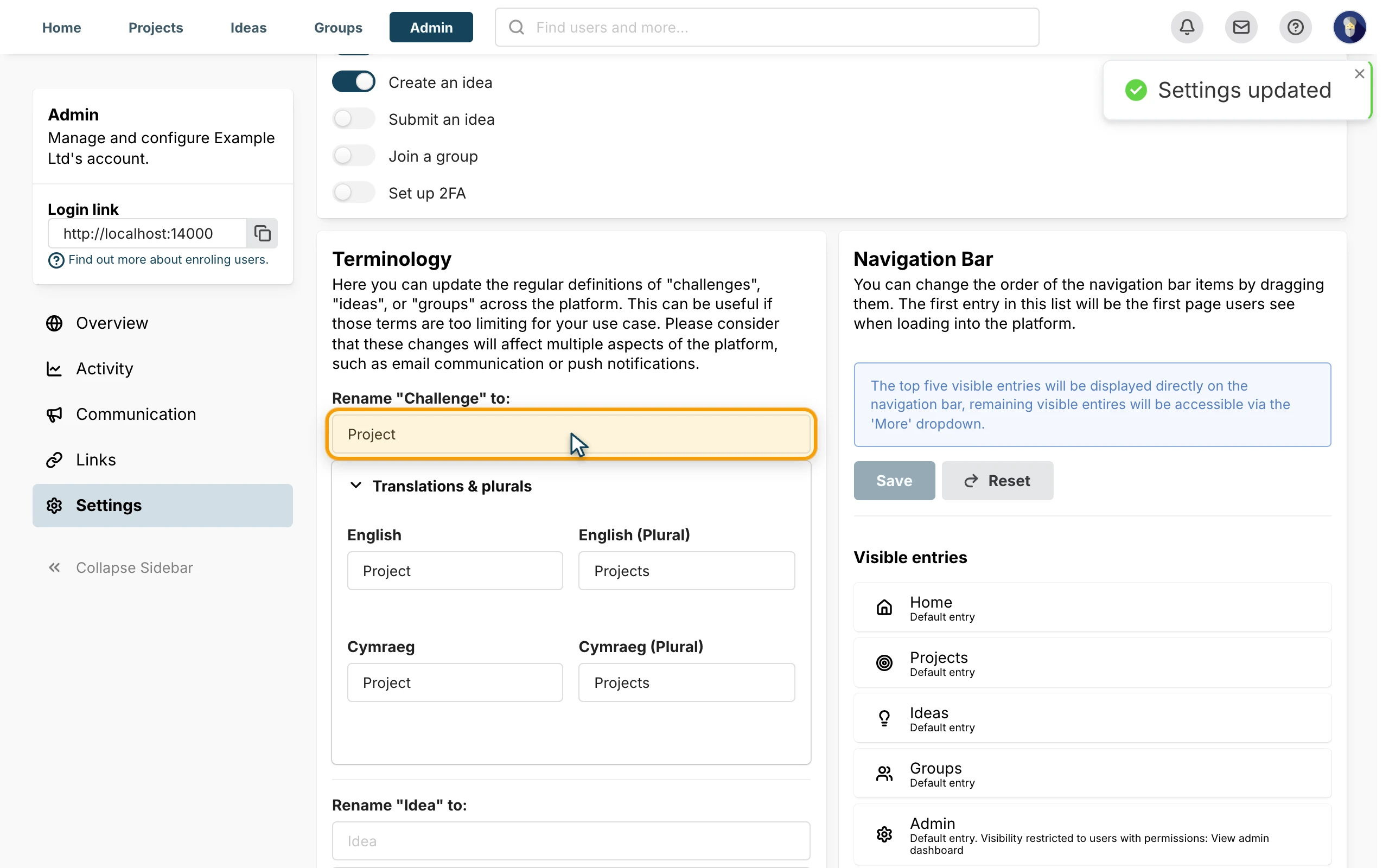Collapse the Translations & plurals section

(x=440, y=486)
